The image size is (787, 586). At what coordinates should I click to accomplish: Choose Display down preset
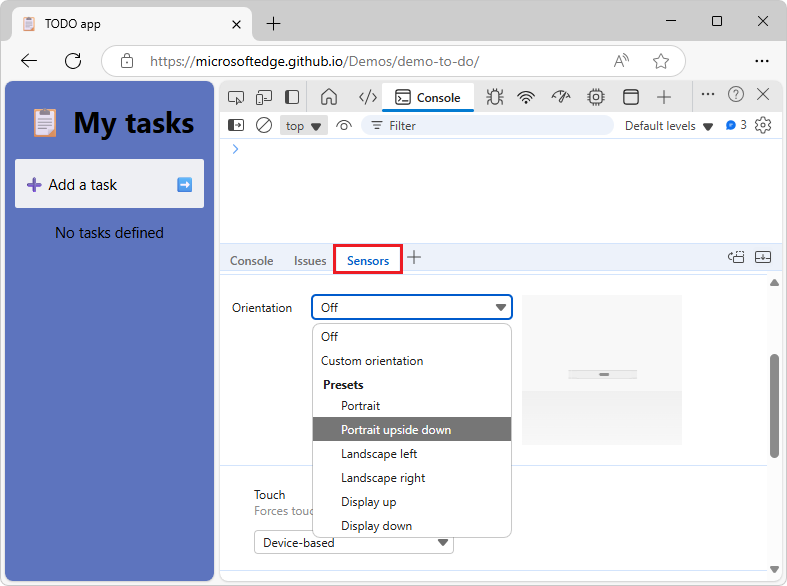click(x=412, y=526)
